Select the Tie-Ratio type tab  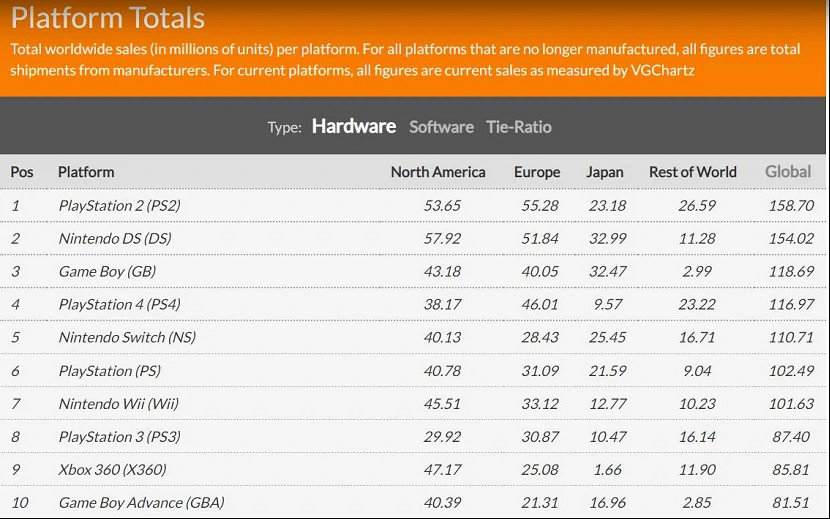pos(518,127)
